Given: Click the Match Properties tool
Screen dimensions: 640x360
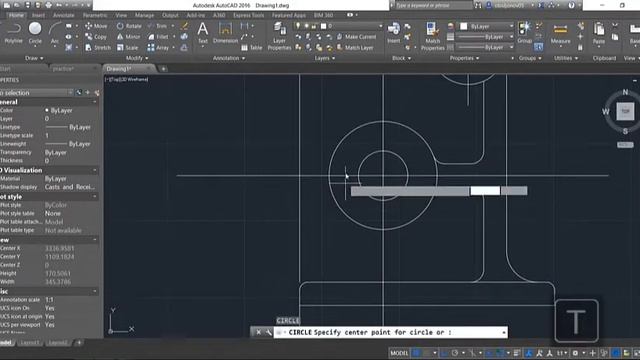Looking at the screenshot, I should point(432,37).
